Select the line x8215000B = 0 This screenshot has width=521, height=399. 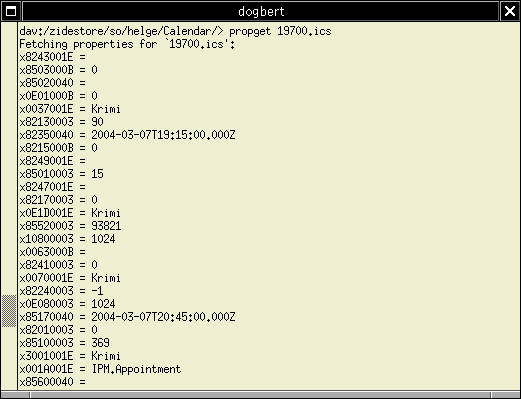click(x=58, y=148)
